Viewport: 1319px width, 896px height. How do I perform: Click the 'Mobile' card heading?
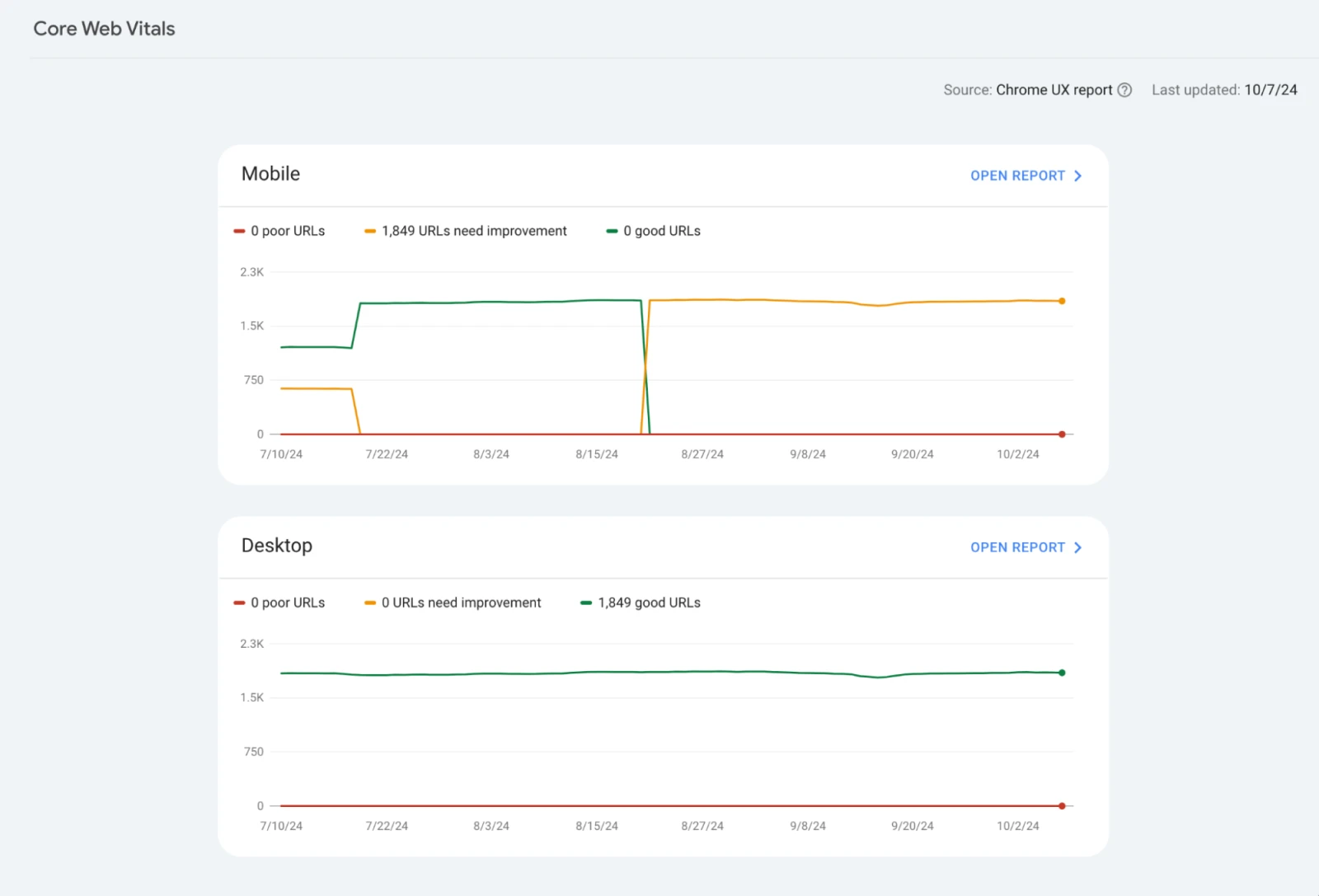270,174
